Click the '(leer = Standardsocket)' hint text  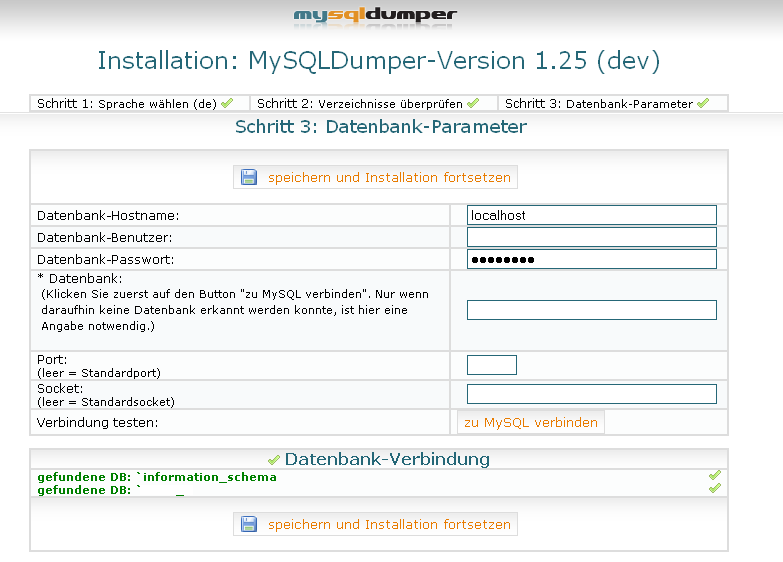(x=106, y=402)
